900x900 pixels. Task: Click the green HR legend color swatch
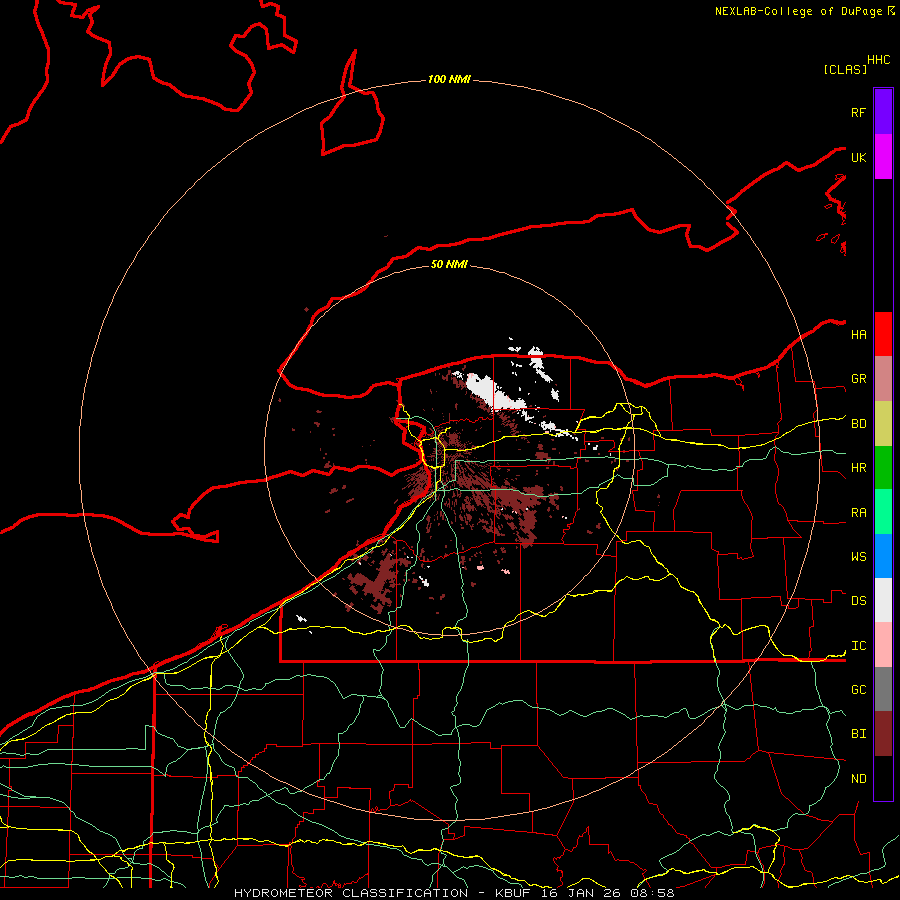pyautogui.click(x=883, y=468)
